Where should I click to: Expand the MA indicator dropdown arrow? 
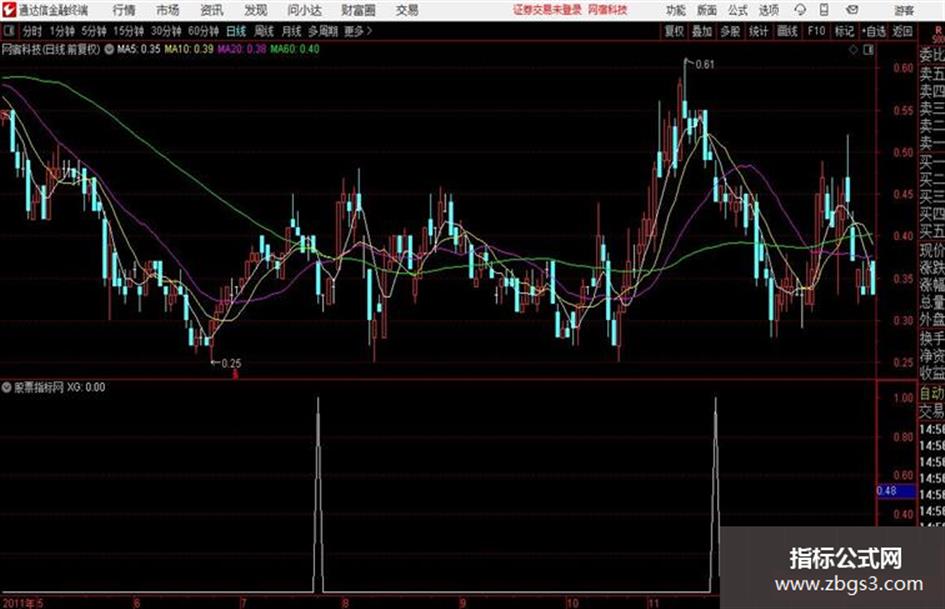[x=109, y=49]
